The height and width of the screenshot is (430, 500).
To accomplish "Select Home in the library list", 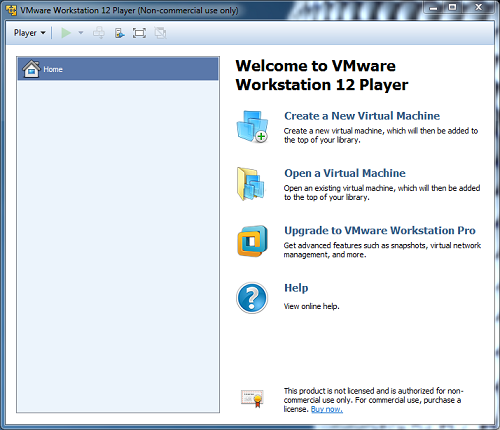I will coord(118,69).
